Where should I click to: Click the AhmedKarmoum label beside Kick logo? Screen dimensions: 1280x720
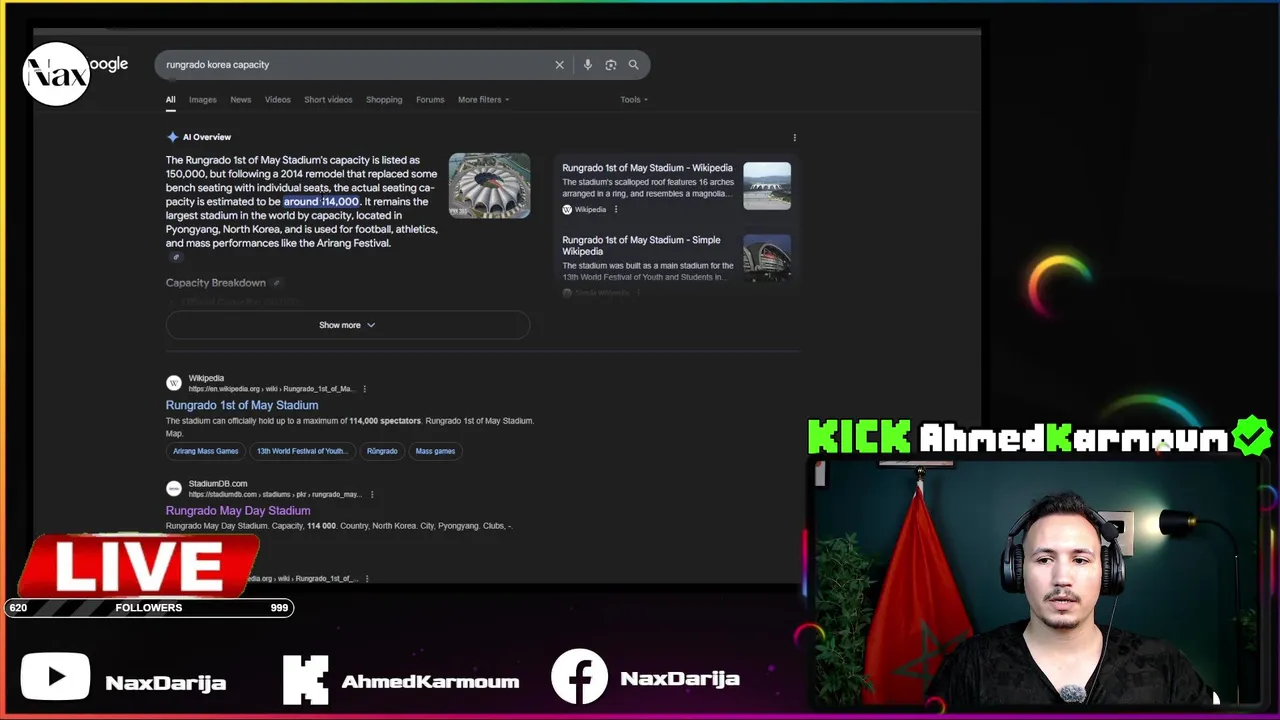click(x=430, y=682)
